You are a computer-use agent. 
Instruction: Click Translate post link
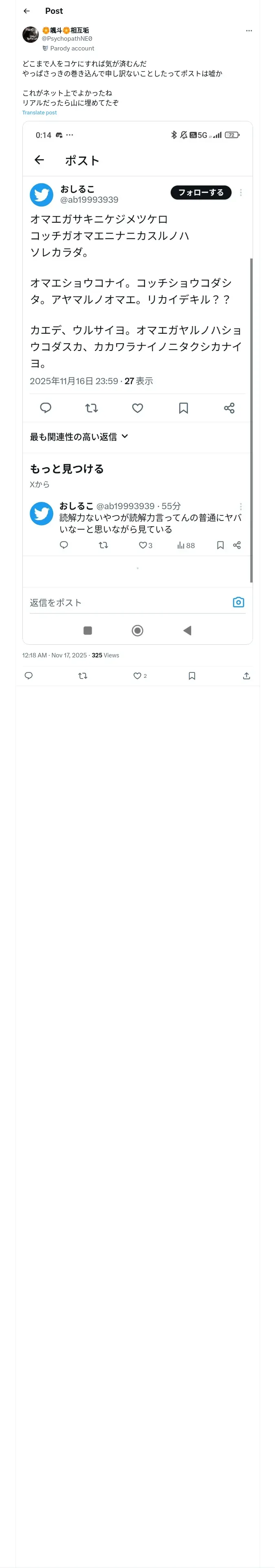pyautogui.click(x=39, y=113)
